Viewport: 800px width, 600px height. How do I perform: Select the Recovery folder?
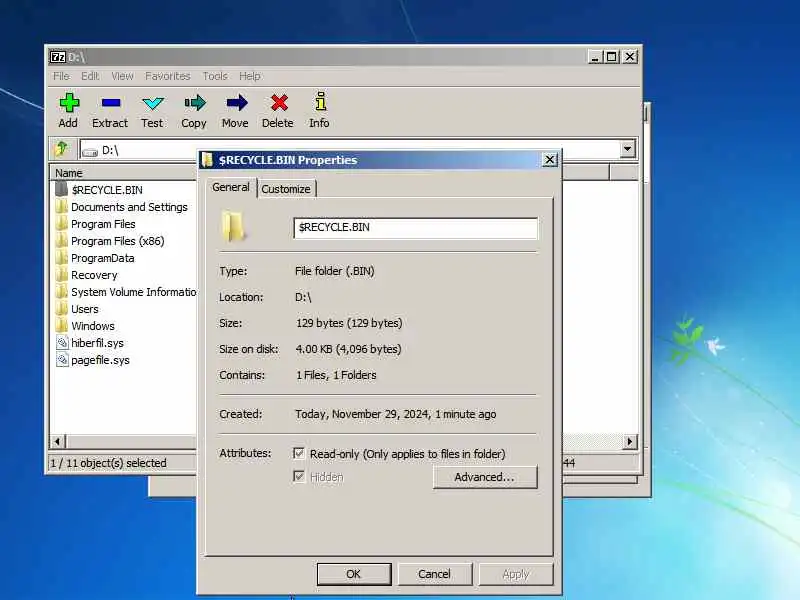click(94, 275)
